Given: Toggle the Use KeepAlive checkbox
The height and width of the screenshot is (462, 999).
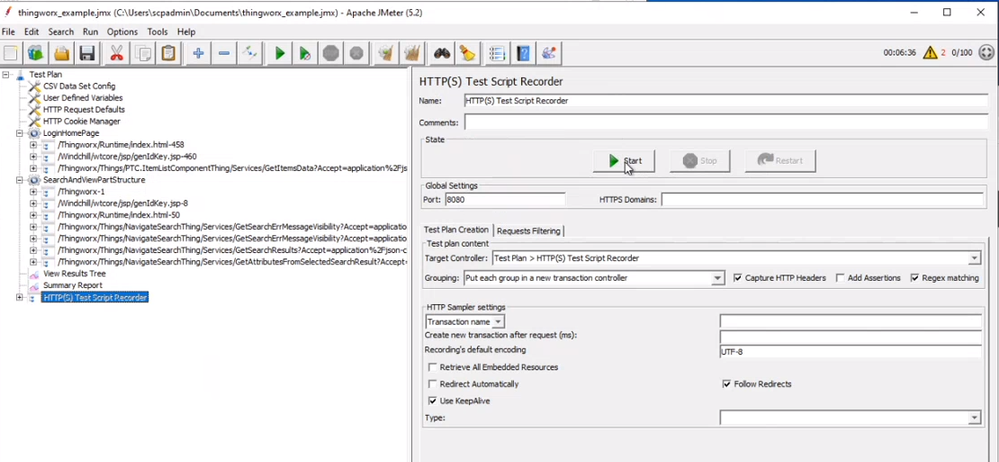Looking at the screenshot, I should (x=433, y=401).
